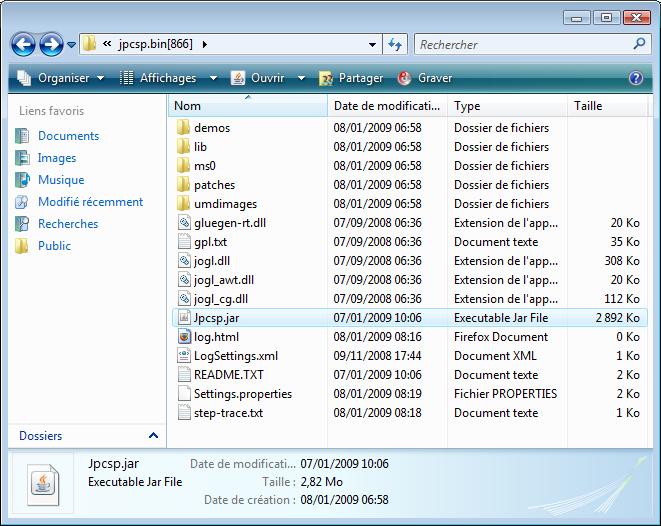Click the Documents sidebar icon
Viewport: 661px width, 526px height.
[x=22, y=136]
